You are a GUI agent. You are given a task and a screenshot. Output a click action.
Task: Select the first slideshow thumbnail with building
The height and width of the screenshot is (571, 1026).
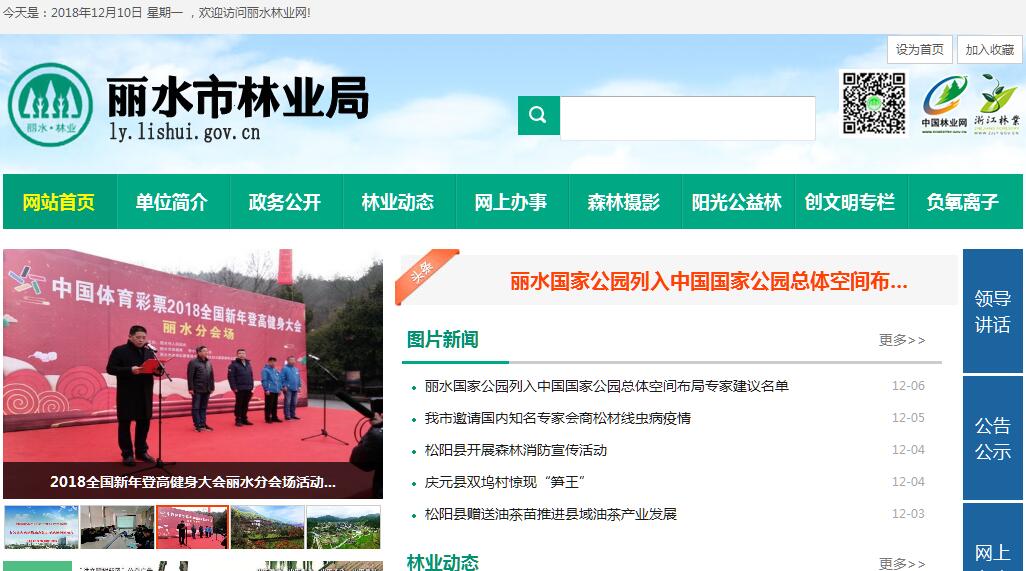click(41, 527)
